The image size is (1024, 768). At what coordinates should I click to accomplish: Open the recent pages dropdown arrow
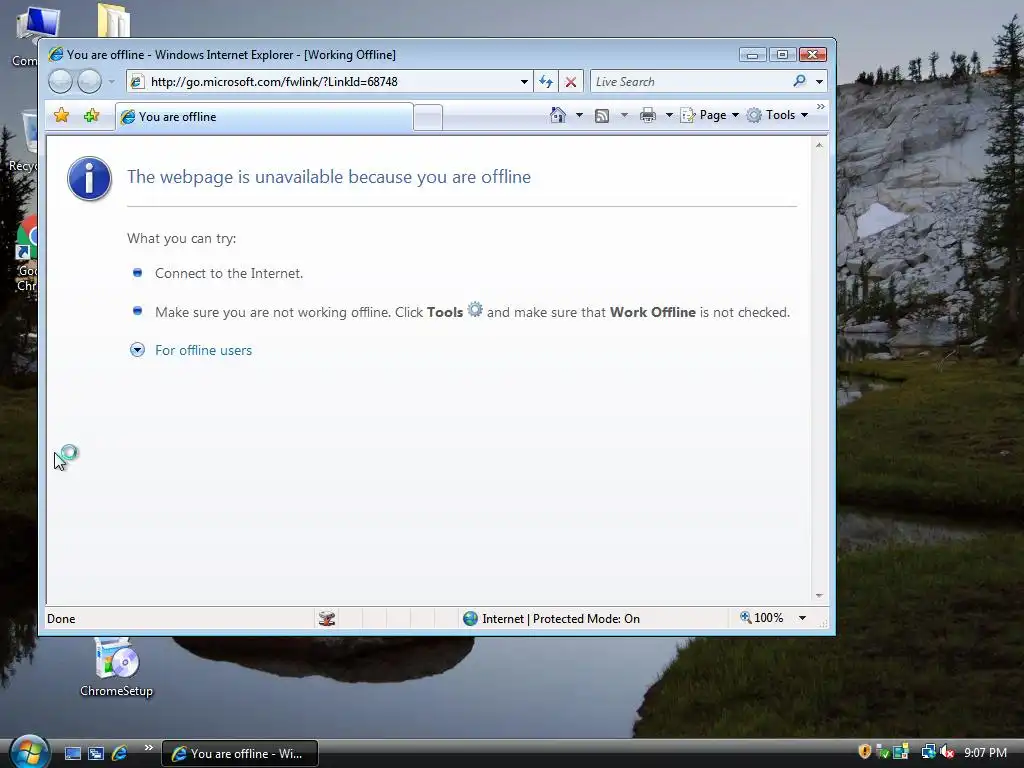click(111, 82)
